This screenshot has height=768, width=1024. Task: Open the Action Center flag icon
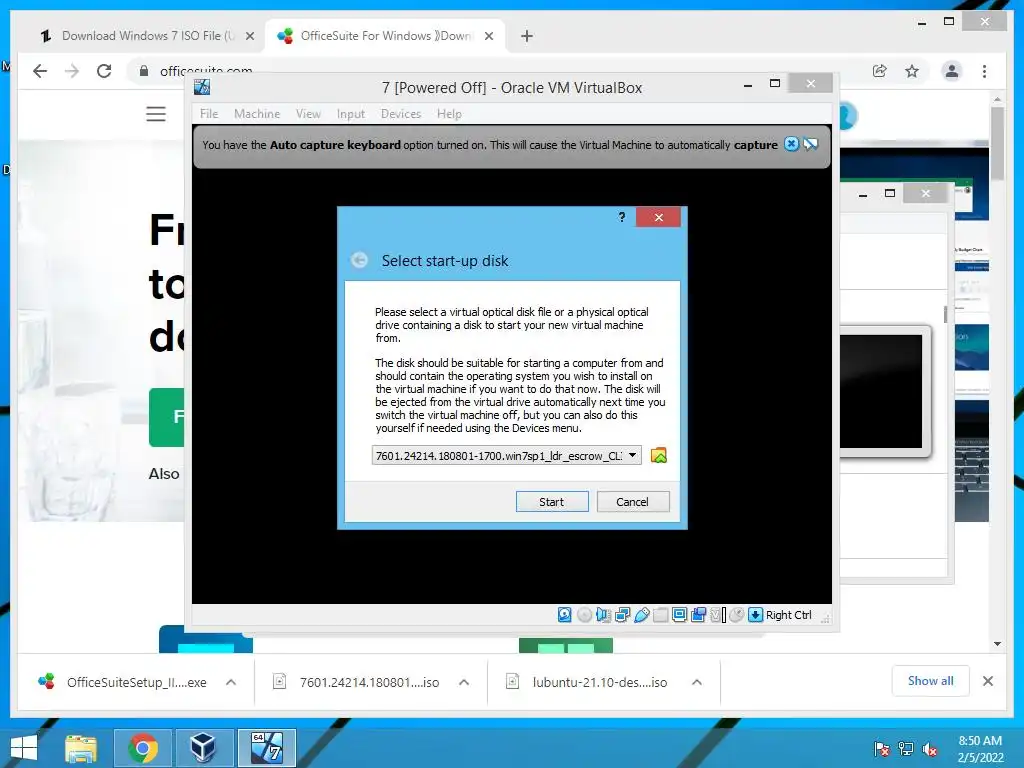[x=882, y=749]
